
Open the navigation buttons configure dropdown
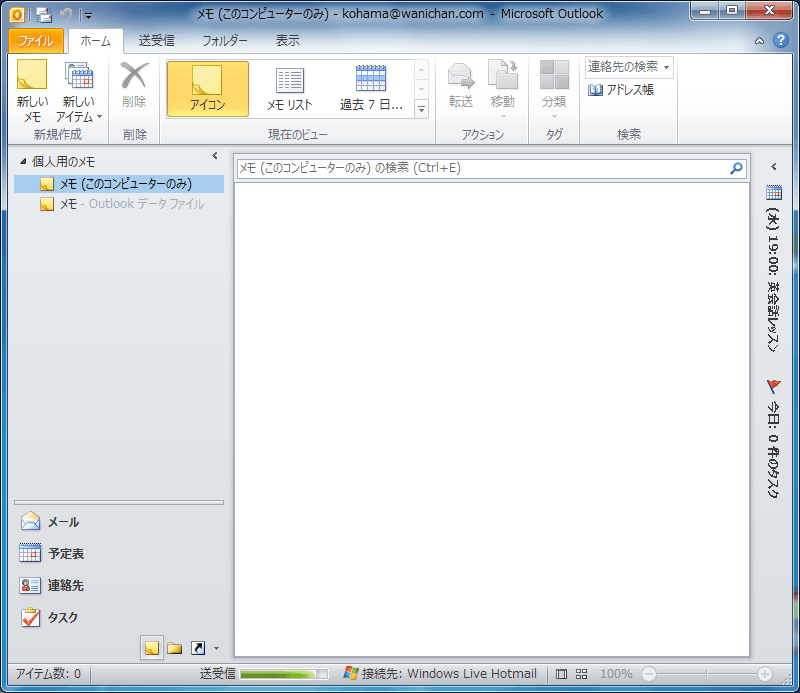pyautogui.click(x=216, y=649)
